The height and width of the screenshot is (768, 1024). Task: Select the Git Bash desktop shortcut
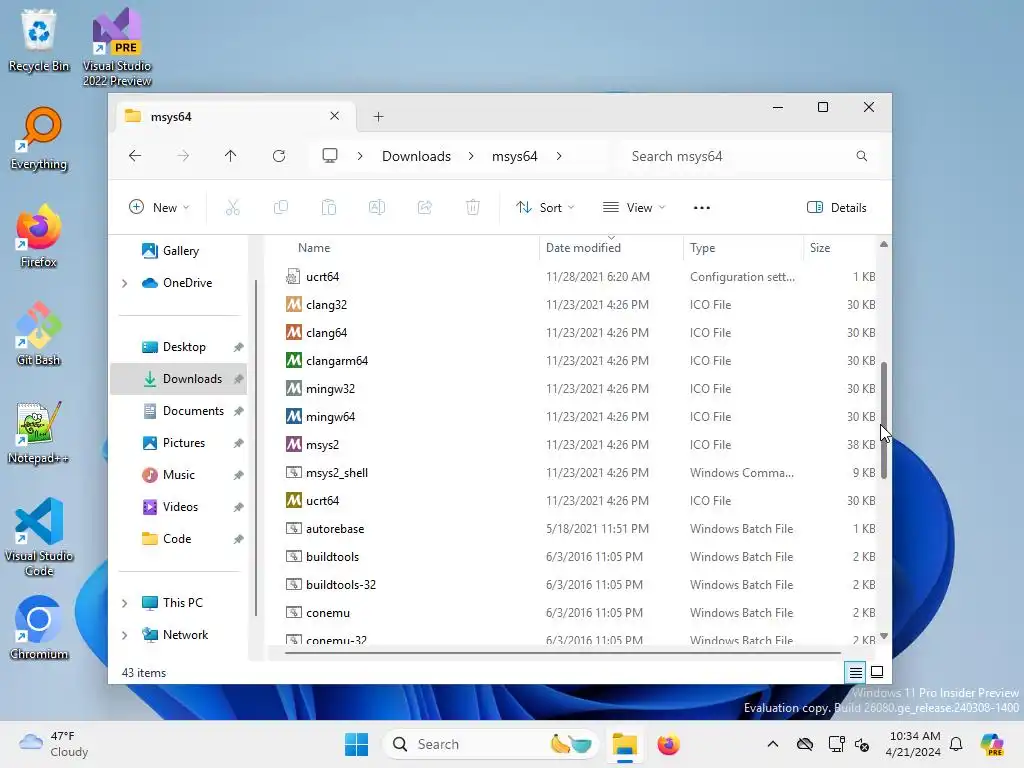[x=39, y=334]
